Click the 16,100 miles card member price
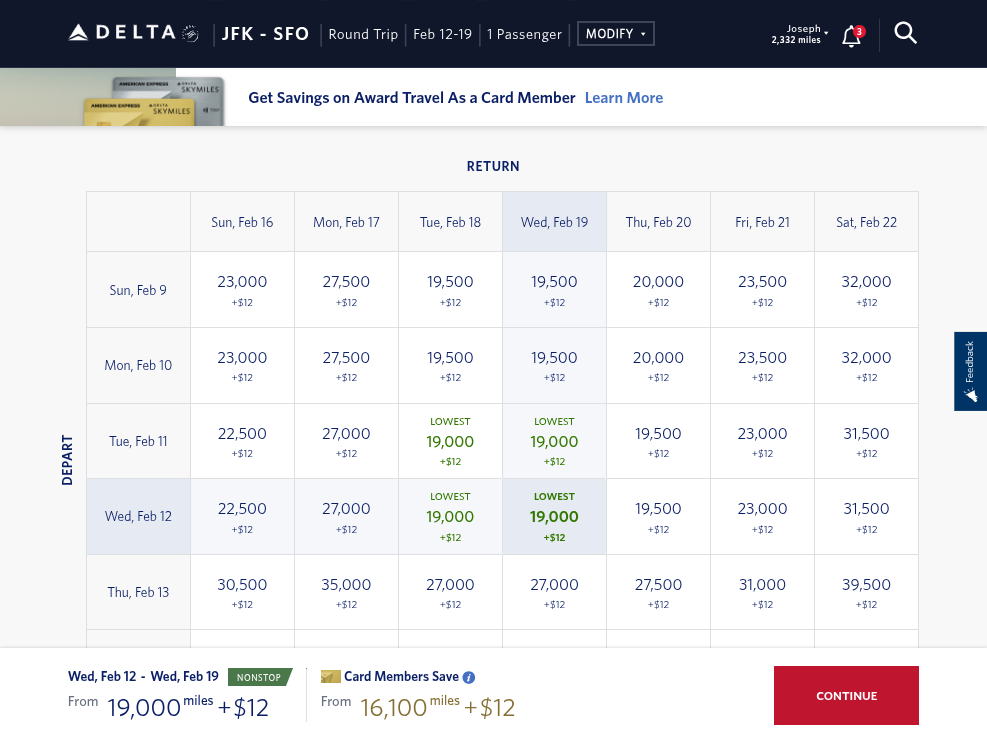 (x=410, y=706)
